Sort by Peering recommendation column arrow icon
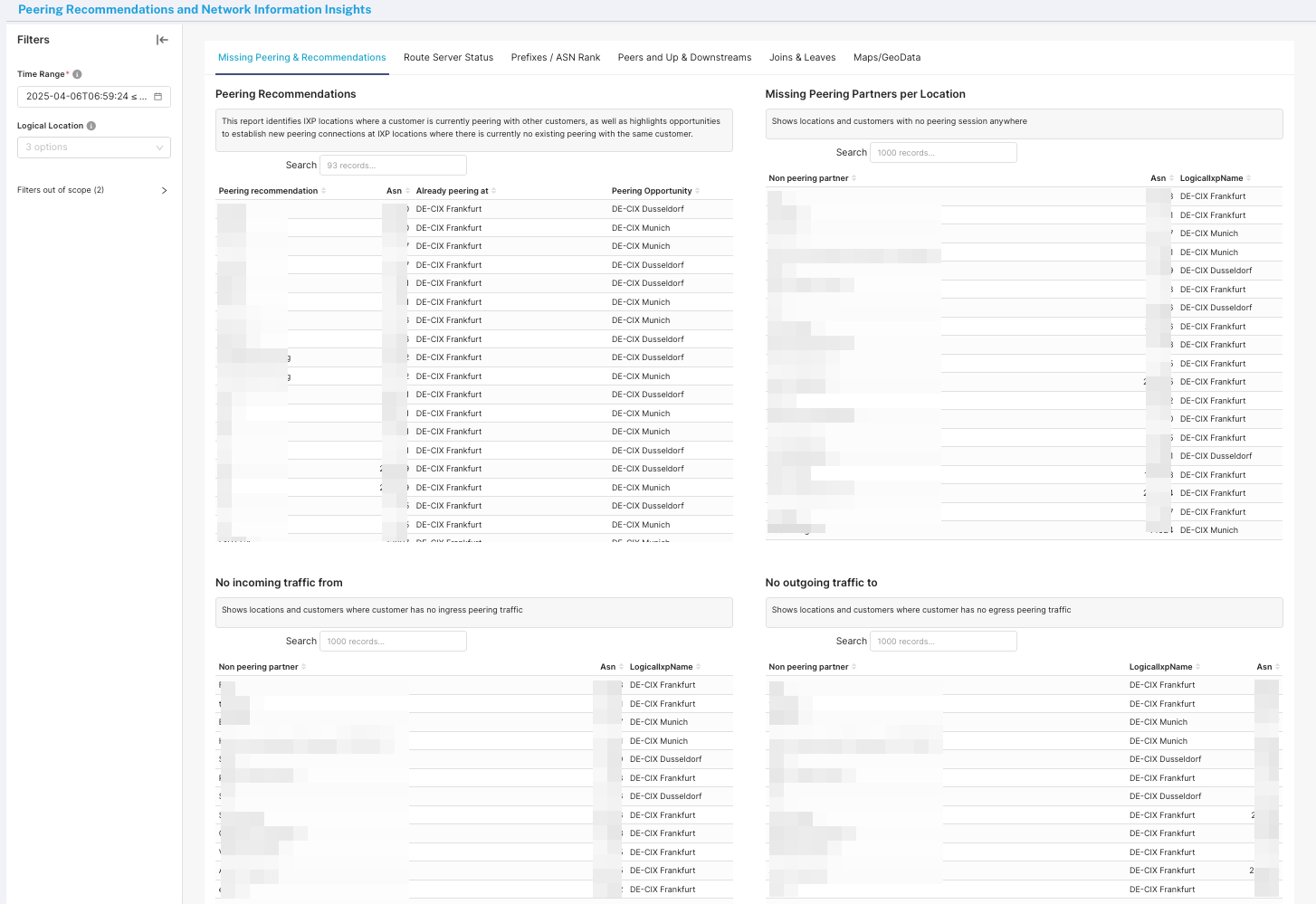Viewport: 1316px width, 904px height. pos(324,191)
